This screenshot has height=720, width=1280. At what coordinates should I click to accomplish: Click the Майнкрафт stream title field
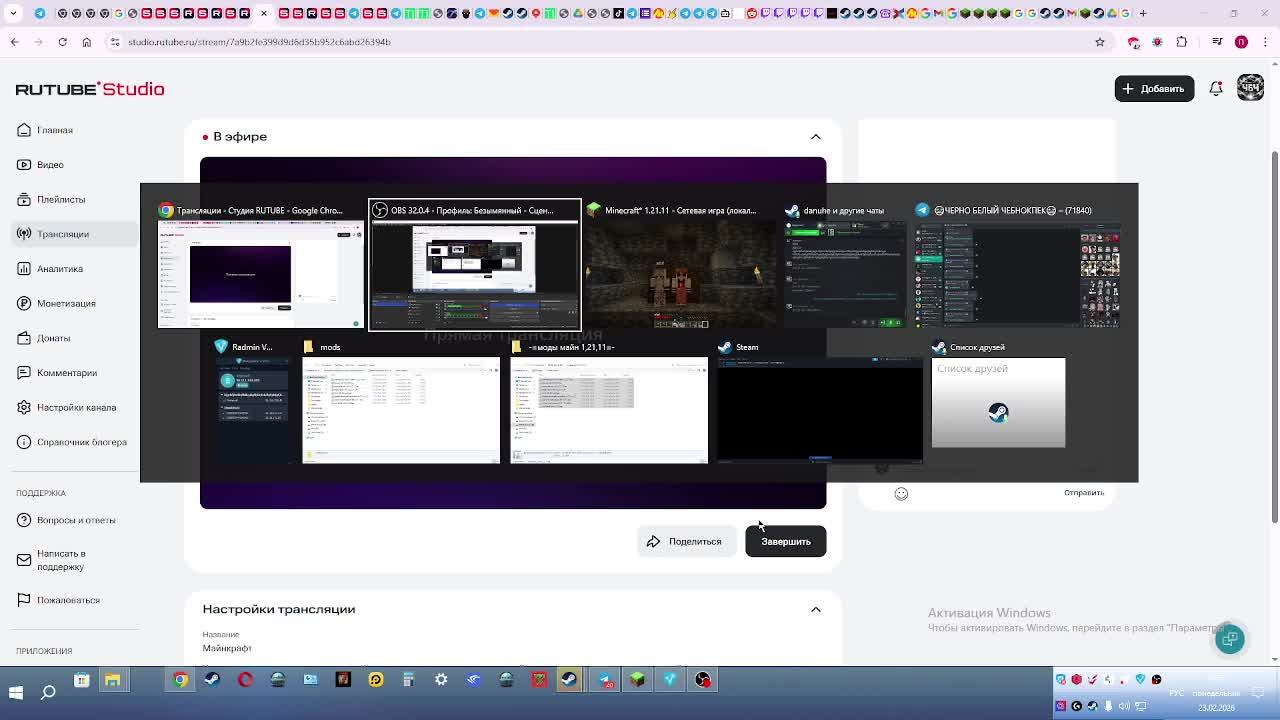click(227, 648)
